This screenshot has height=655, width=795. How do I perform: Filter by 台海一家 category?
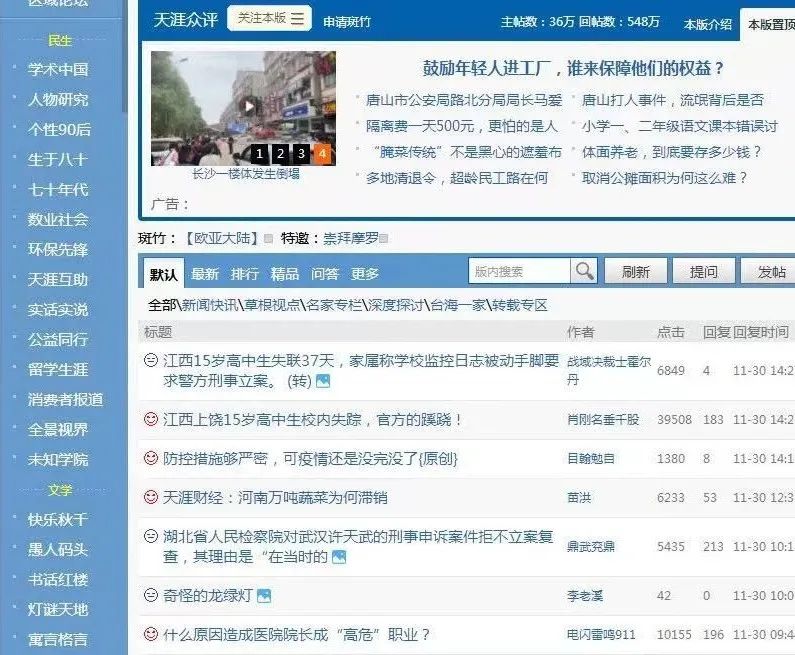[458, 305]
